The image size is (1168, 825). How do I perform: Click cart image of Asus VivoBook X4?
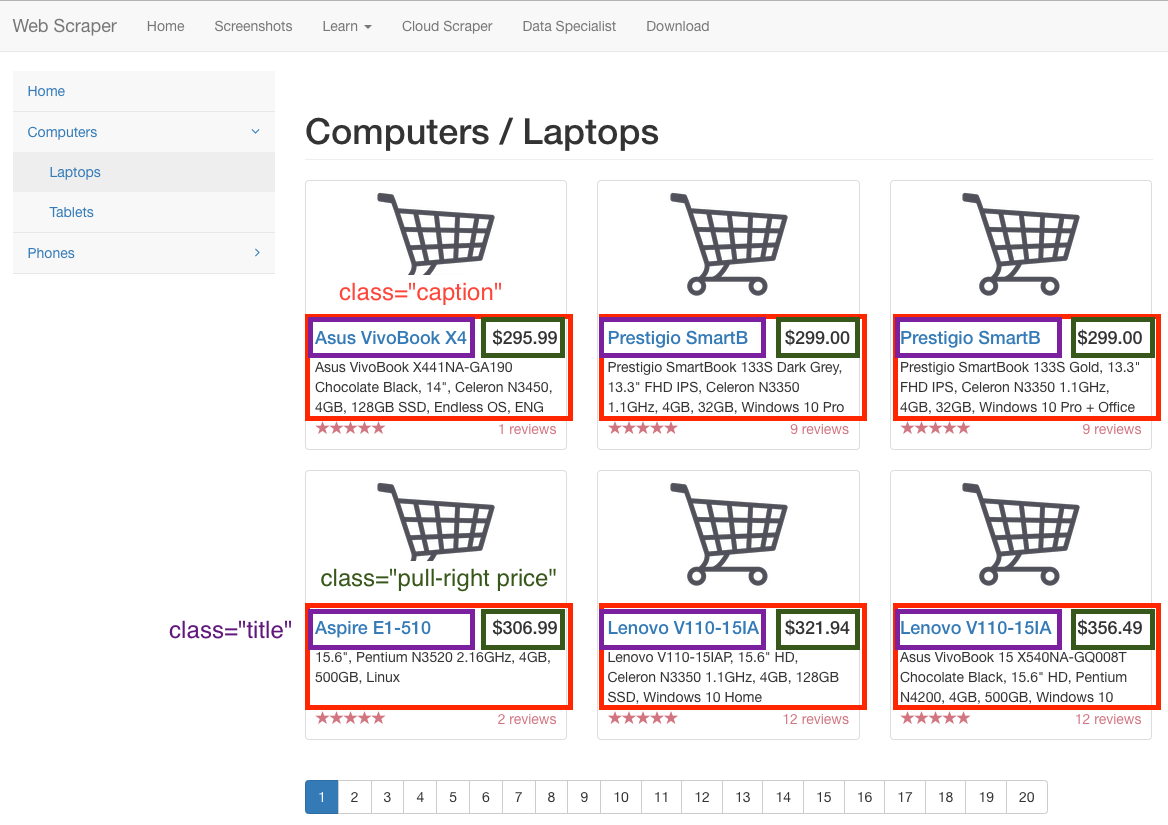point(436,235)
